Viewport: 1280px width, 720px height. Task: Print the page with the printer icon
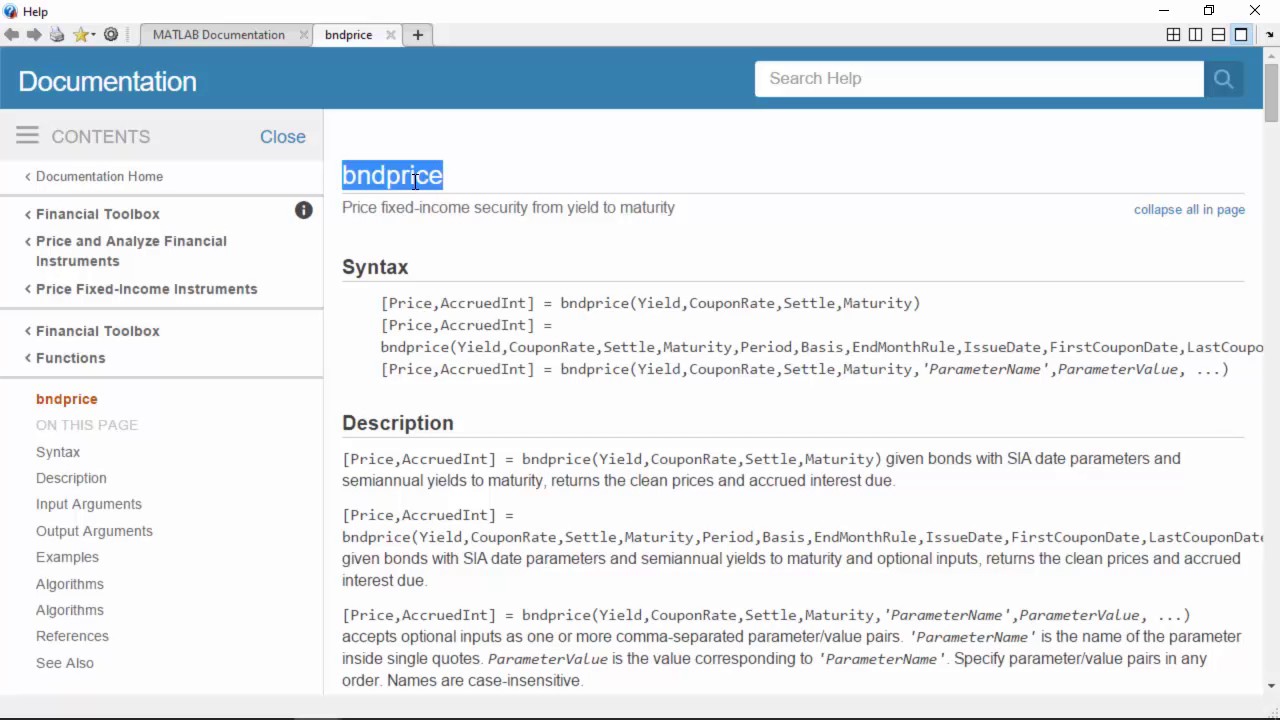coord(57,35)
